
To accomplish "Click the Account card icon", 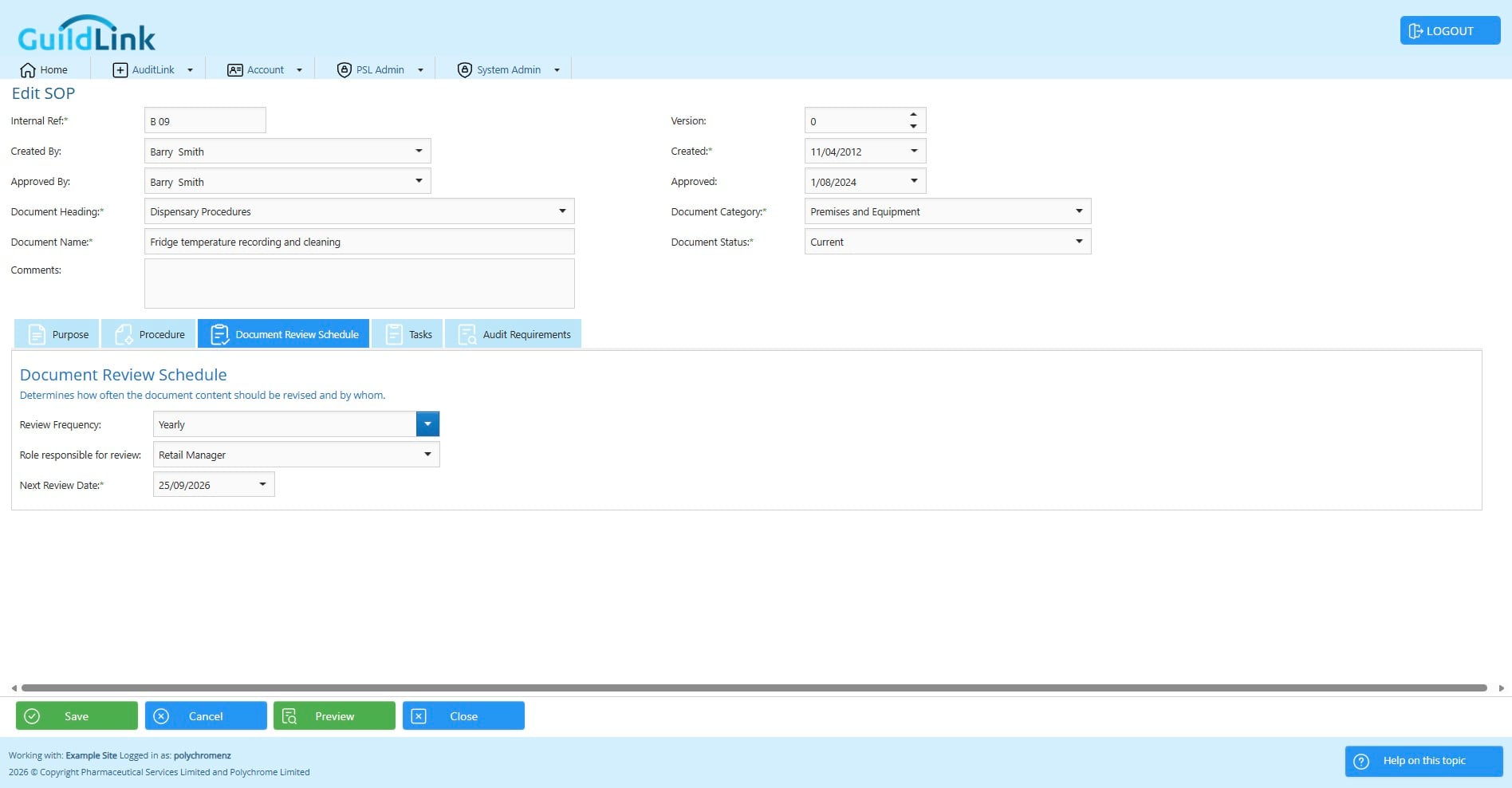I will click(235, 70).
